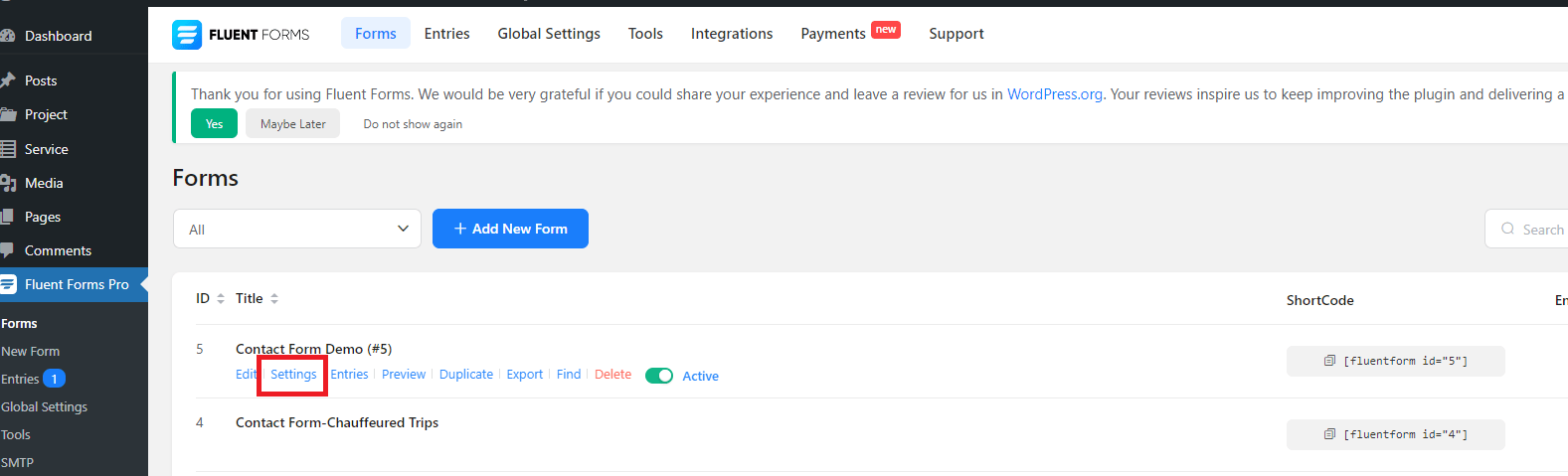Image resolution: width=1568 pixels, height=476 pixels.
Task: Click the Fluent Forms Pro sidebar icon
Action: pyautogui.click(x=7, y=284)
